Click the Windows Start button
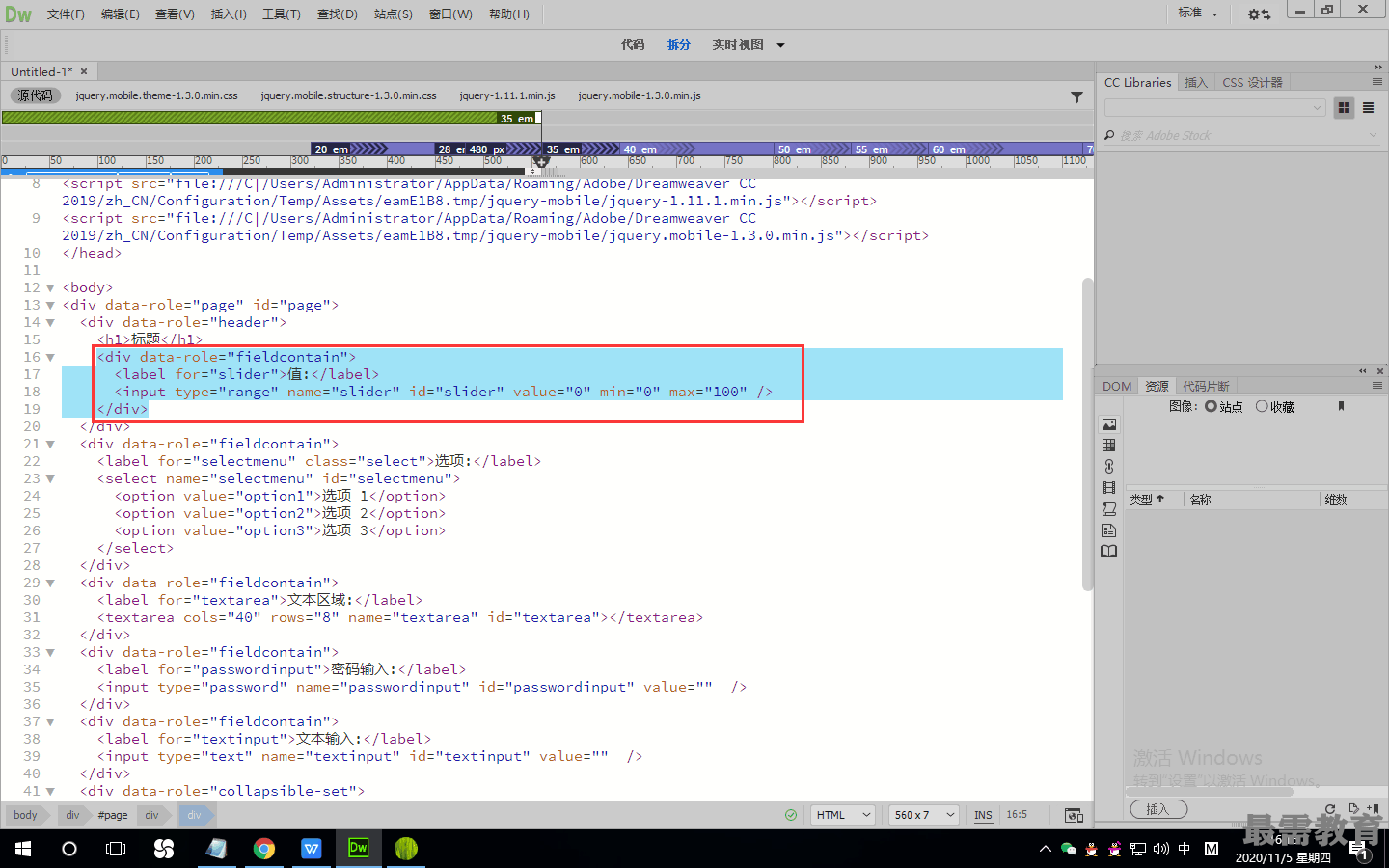1389x868 pixels. click(23, 849)
